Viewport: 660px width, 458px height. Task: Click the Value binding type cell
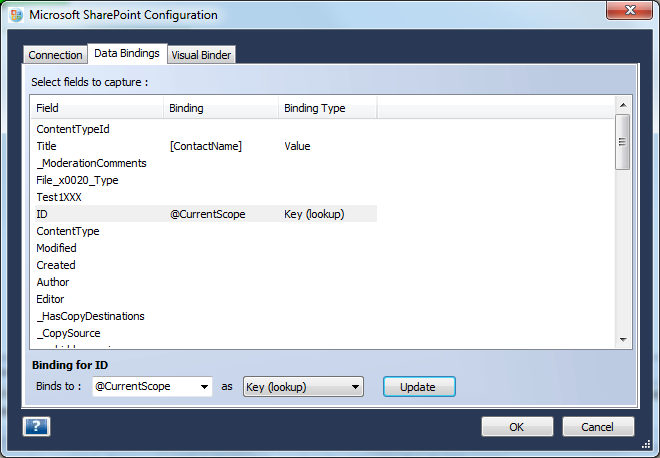pyautogui.click(x=297, y=146)
